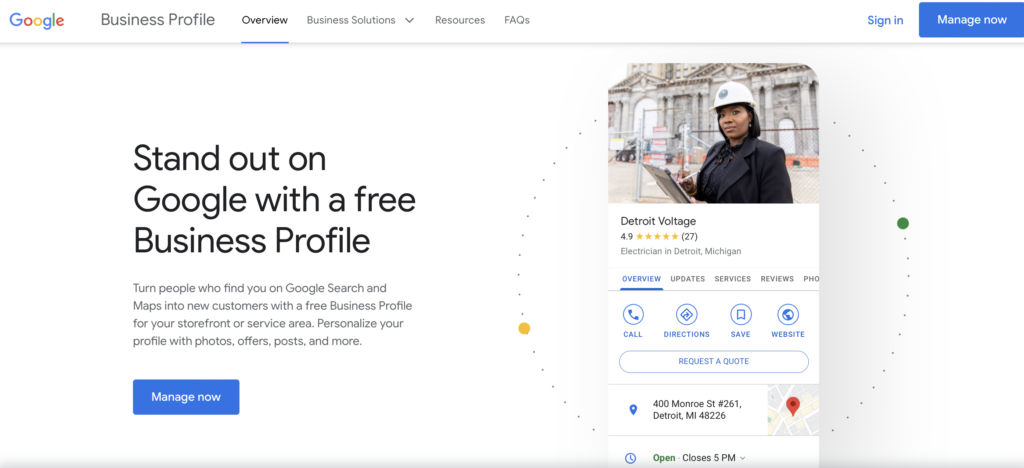Click the clock hours icon
Screen dimensions: 1024x468
point(630,458)
